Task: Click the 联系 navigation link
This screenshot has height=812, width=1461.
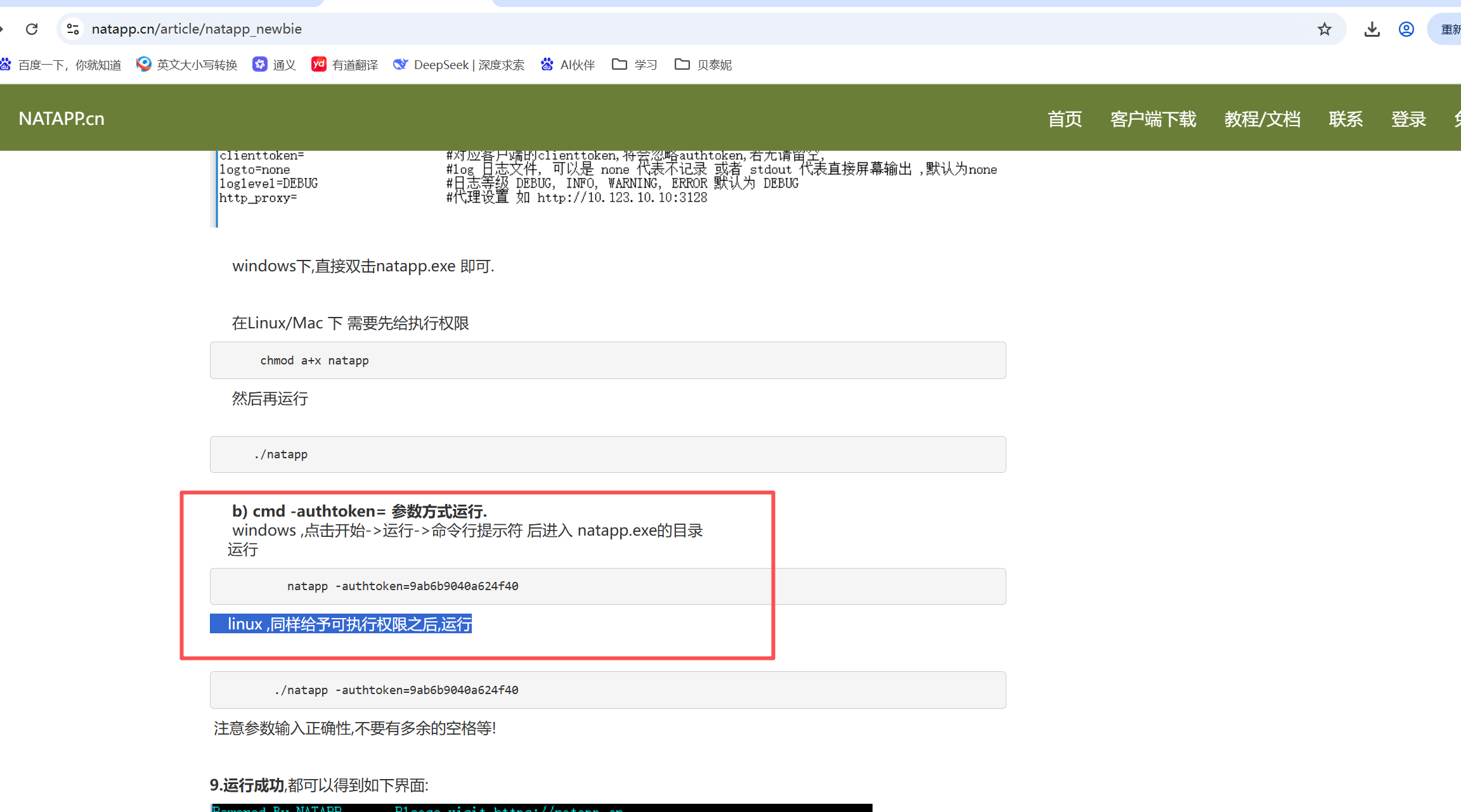Action: (x=1346, y=119)
